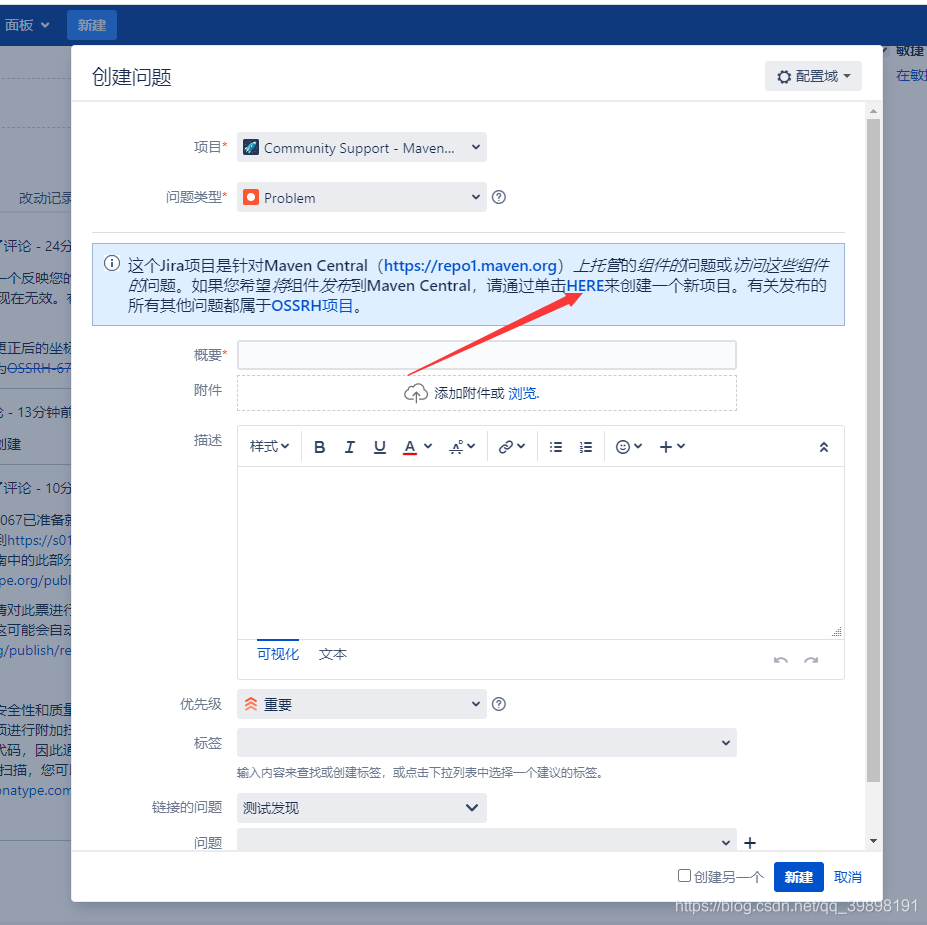Open the 样式 style dropdown
Screen dimensions: 927x925
tap(269, 447)
